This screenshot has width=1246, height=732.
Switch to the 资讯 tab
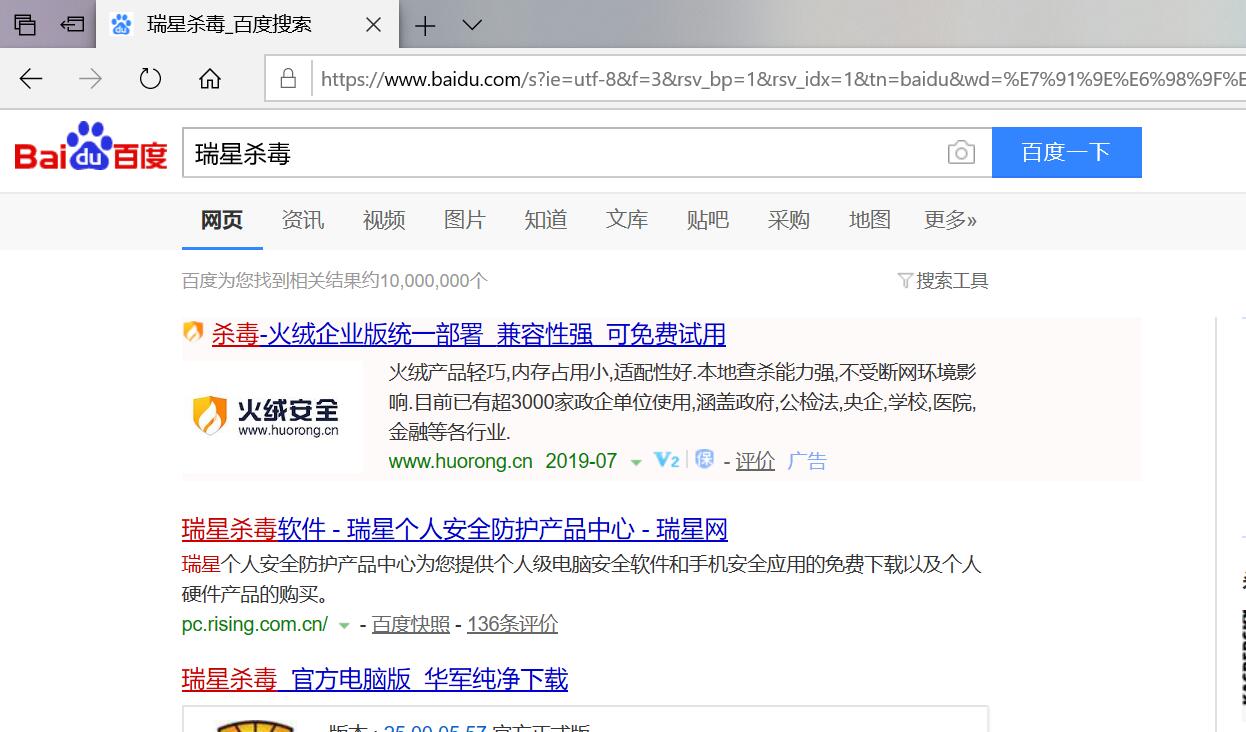303,220
